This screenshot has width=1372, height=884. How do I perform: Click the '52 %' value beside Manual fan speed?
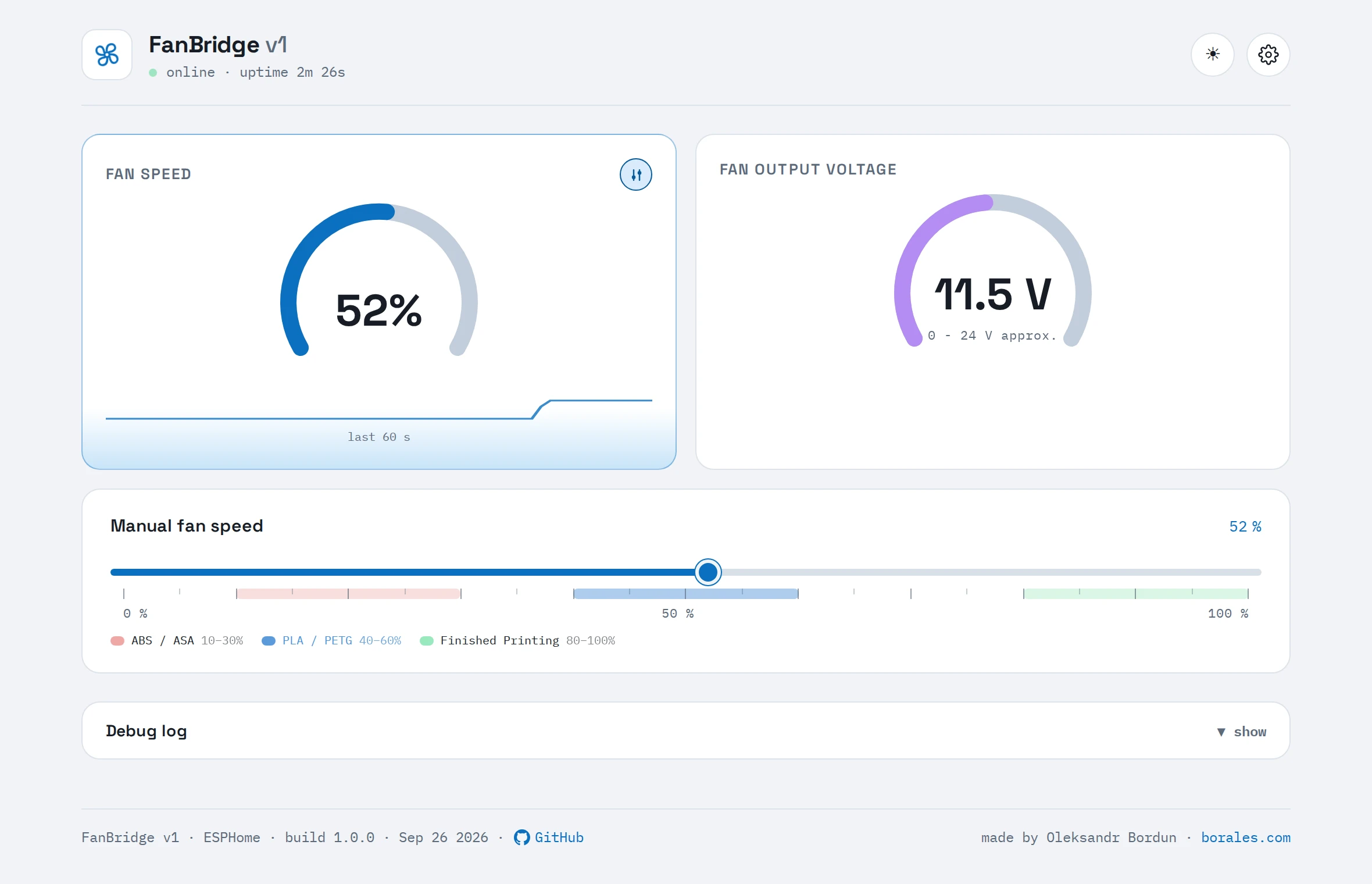point(1245,527)
